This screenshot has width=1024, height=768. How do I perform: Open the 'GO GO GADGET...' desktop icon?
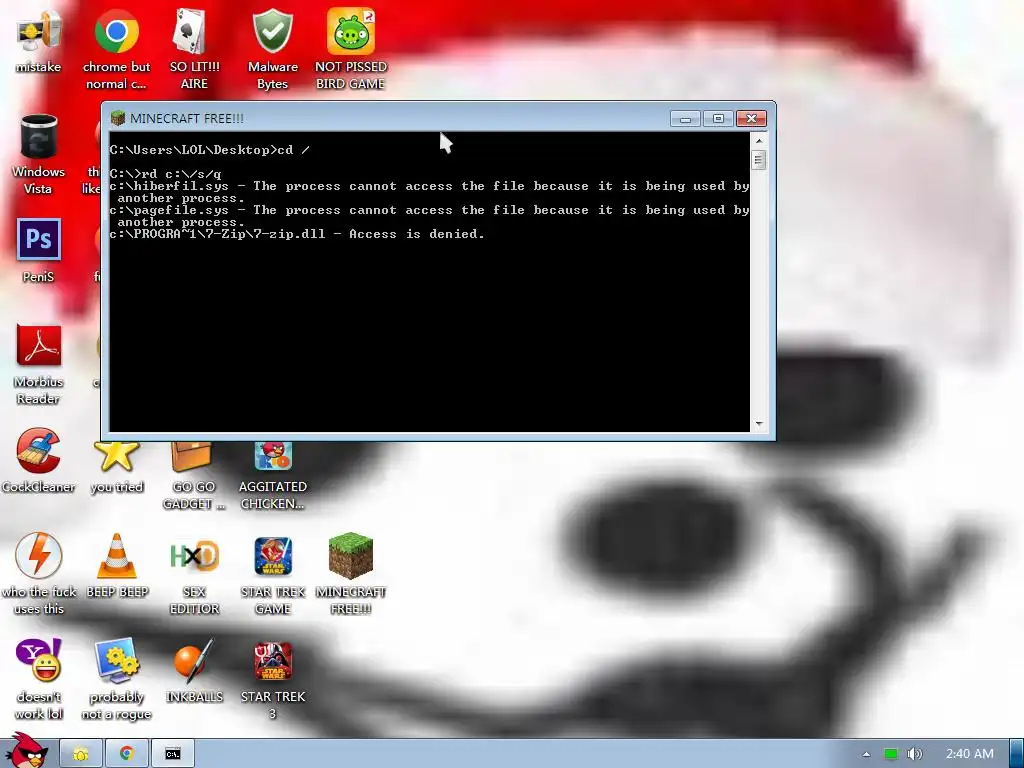194,476
